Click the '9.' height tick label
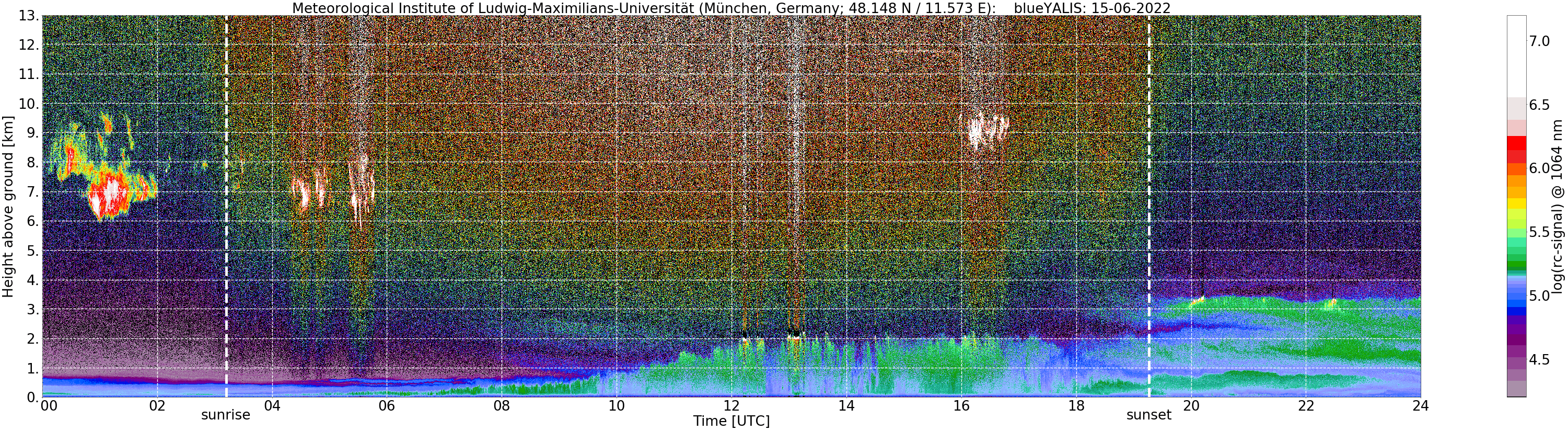Image resolution: width=1568 pixels, height=431 pixels. [x=32, y=133]
